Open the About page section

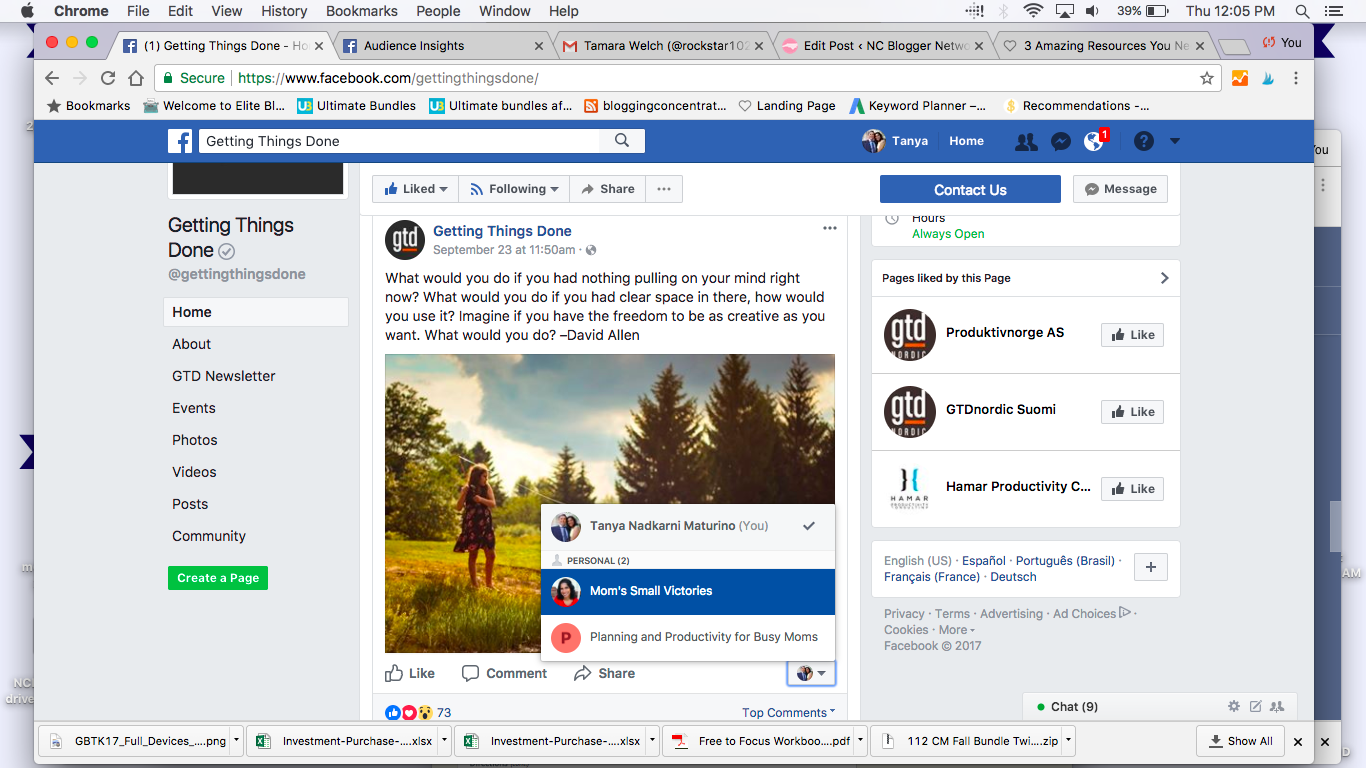click(191, 344)
